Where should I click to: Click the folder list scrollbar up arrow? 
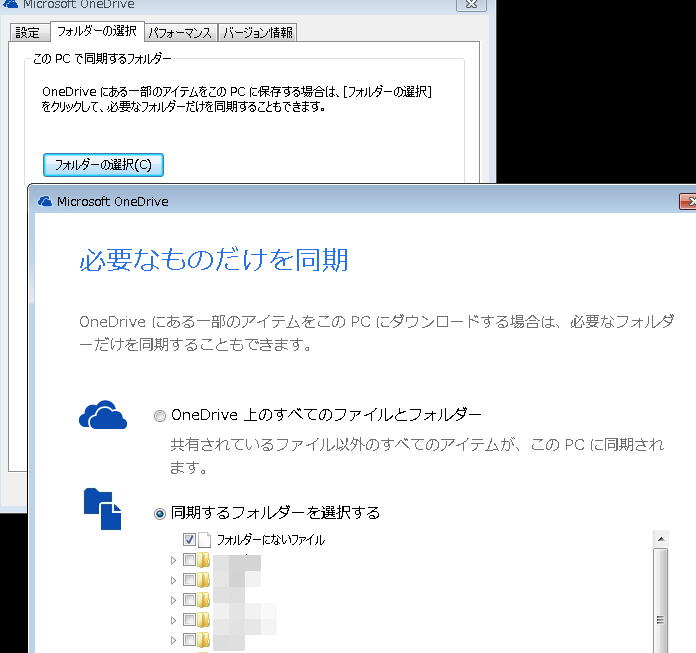click(659, 541)
